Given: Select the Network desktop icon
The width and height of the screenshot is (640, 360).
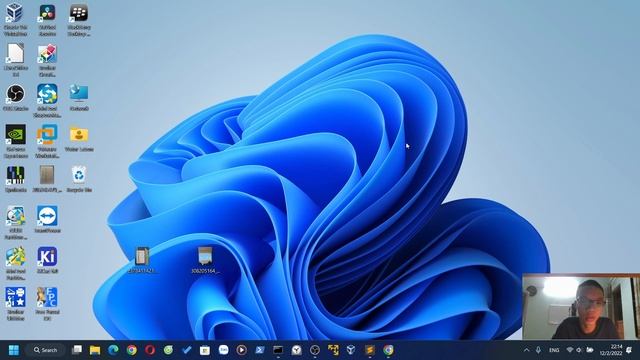Looking at the screenshot, I should click(x=79, y=97).
